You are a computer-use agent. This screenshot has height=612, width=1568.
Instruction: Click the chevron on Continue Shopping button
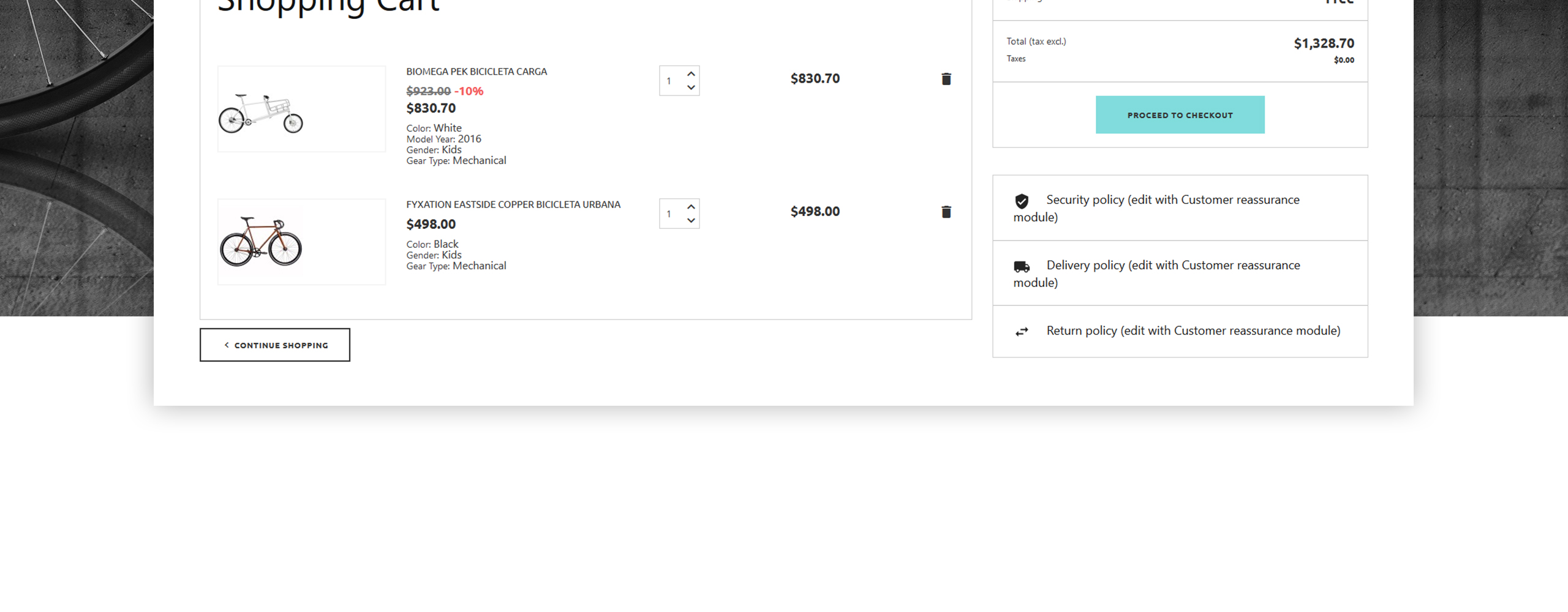click(x=227, y=345)
